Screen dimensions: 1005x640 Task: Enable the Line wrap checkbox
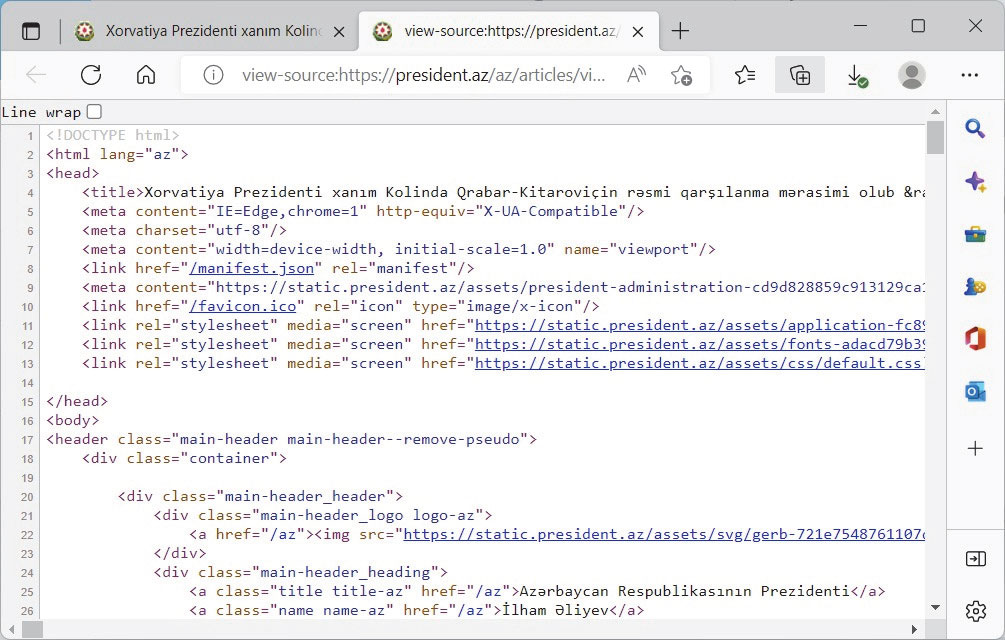coord(94,112)
